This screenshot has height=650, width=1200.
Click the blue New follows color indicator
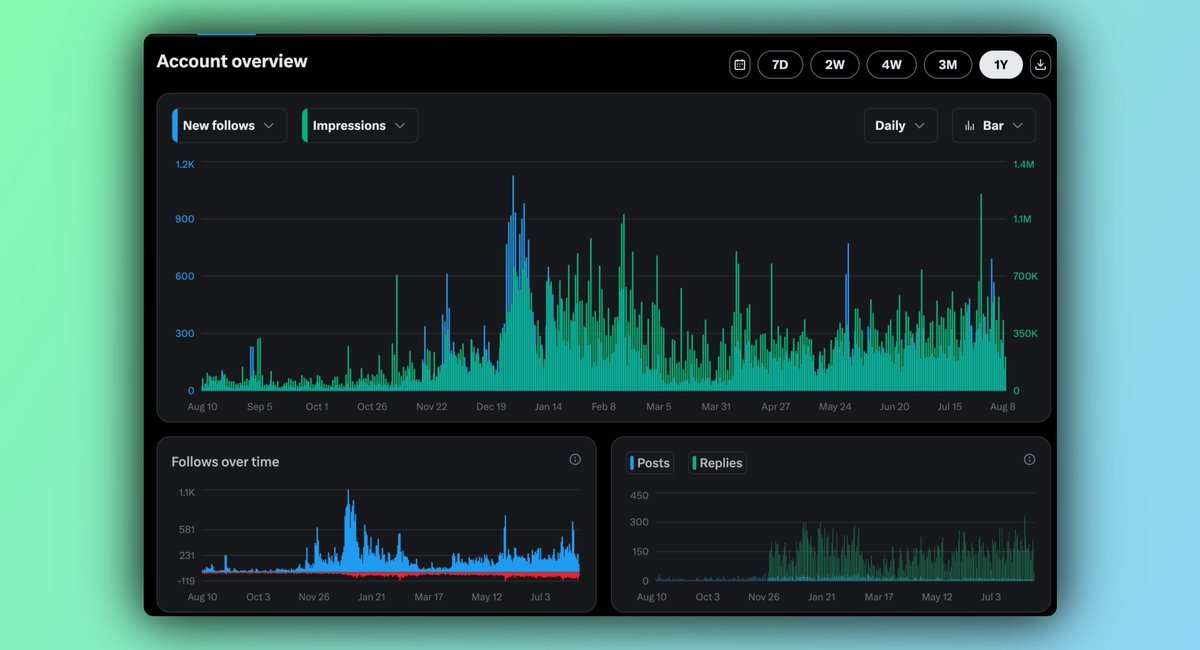coord(175,126)
